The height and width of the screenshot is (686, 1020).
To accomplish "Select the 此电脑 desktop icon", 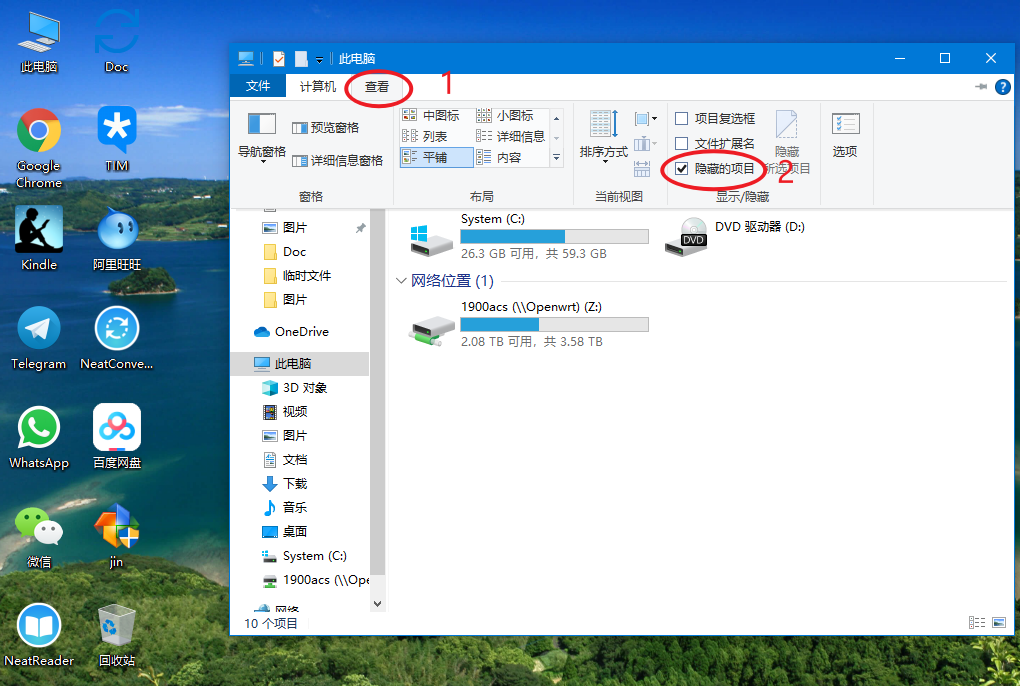I will click(x=38, y=42).
